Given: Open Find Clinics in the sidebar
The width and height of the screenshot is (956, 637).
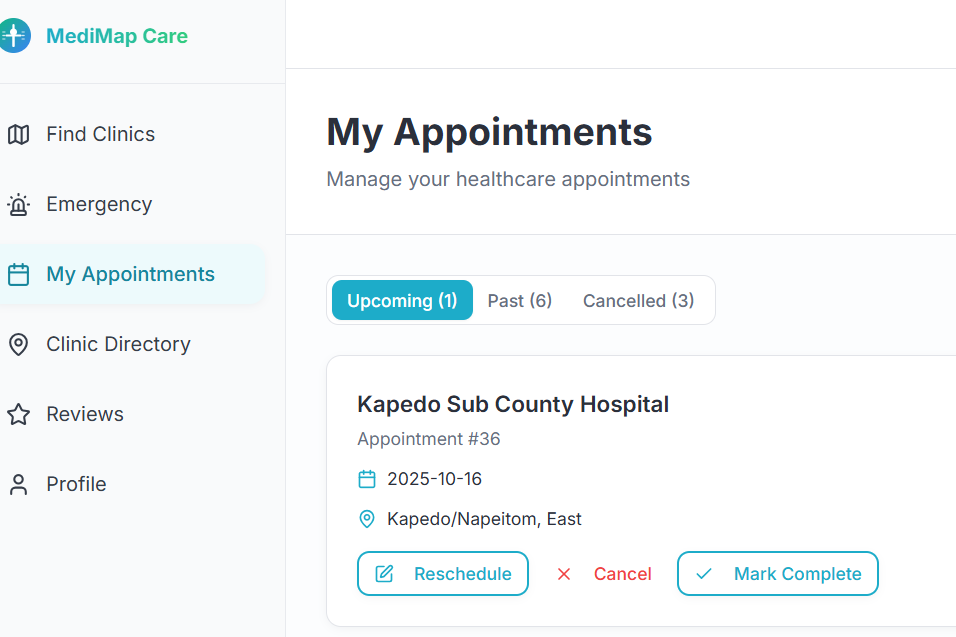Looking at the screenshot, I should [100, 134].
